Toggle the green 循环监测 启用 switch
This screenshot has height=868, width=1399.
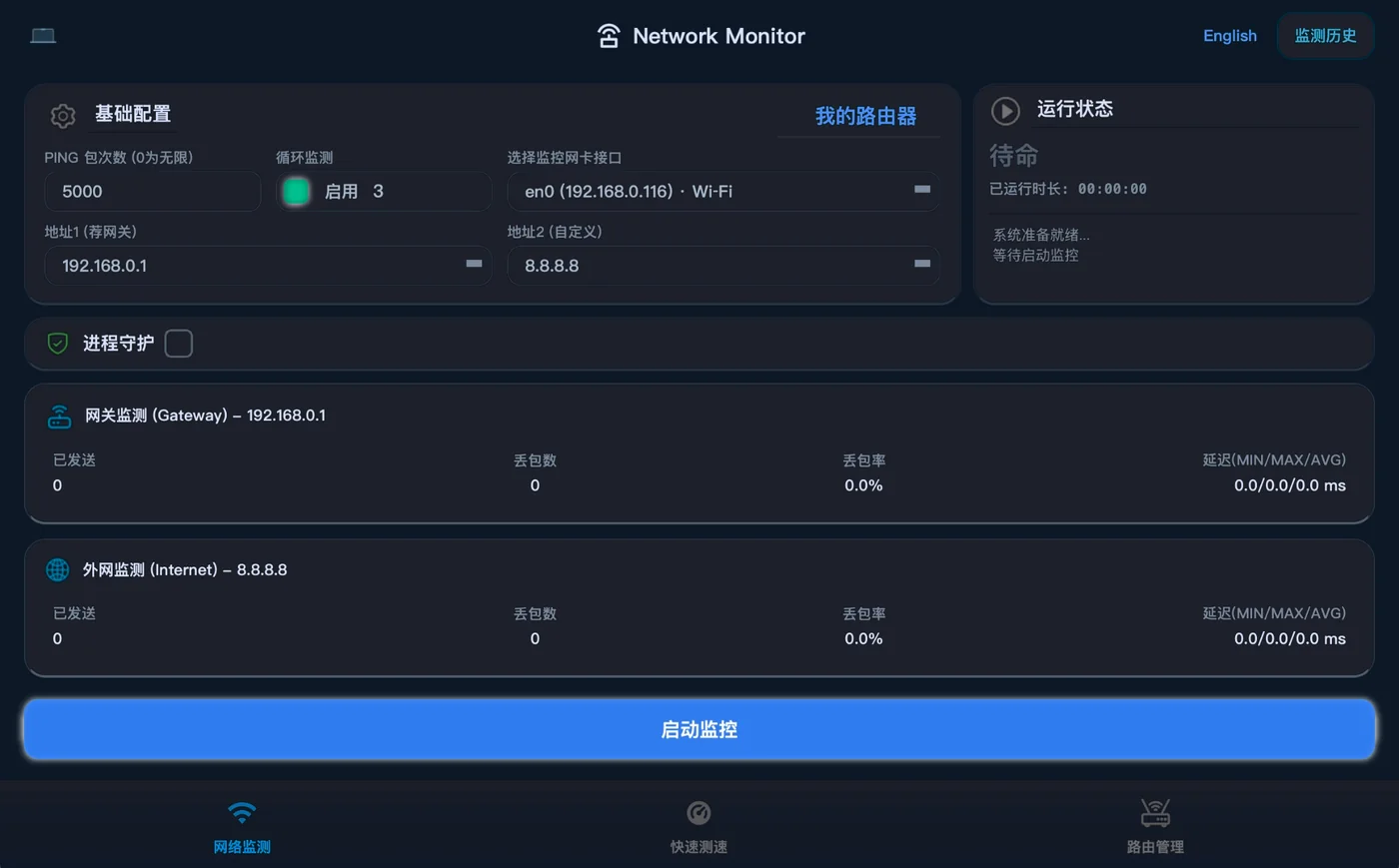click(296, 191)
